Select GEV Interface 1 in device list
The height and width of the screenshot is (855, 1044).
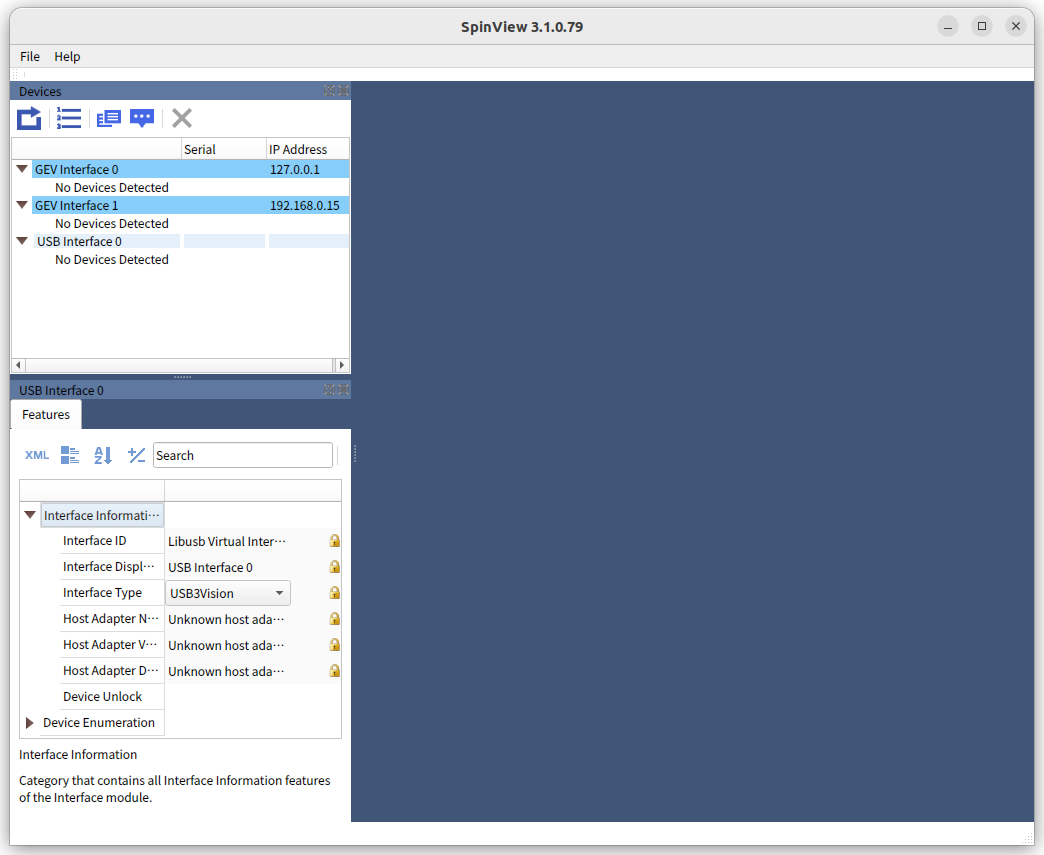pyautogui.click(x=77, y=206)
